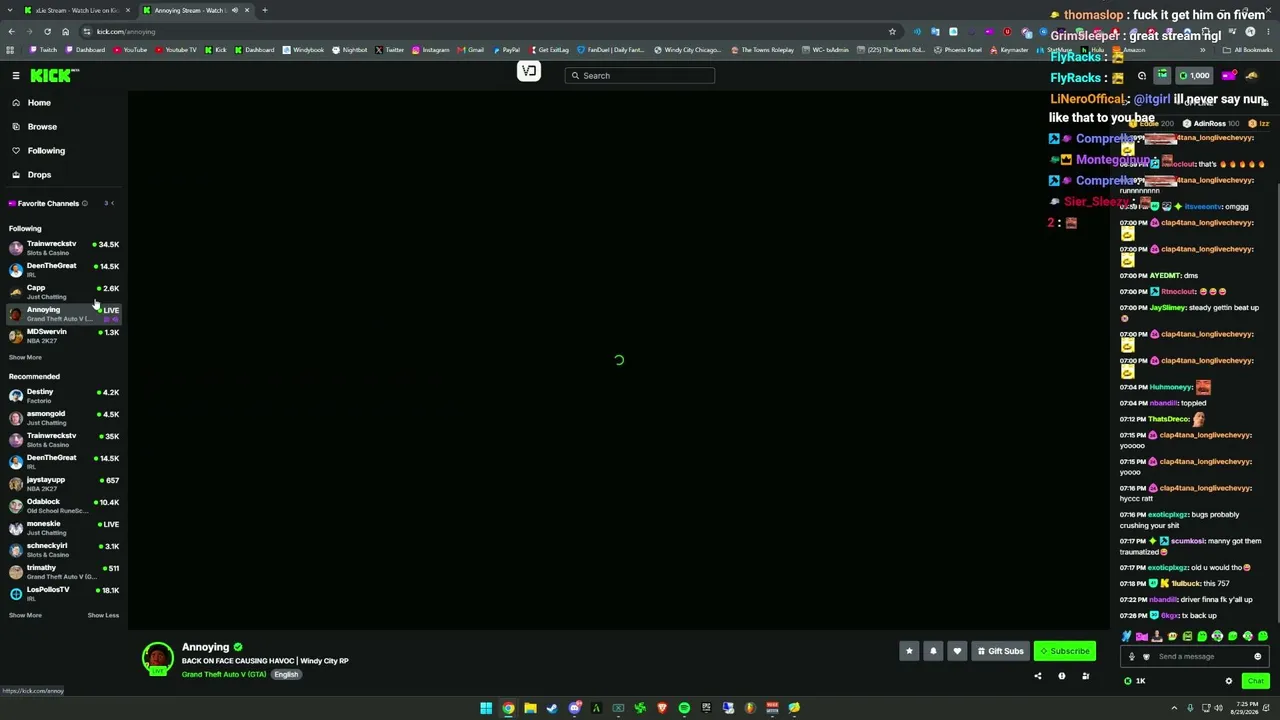The image size is (1280, 720).
Task: Open Brave browser from the taskbar
Action: click(x=662, y=708)
